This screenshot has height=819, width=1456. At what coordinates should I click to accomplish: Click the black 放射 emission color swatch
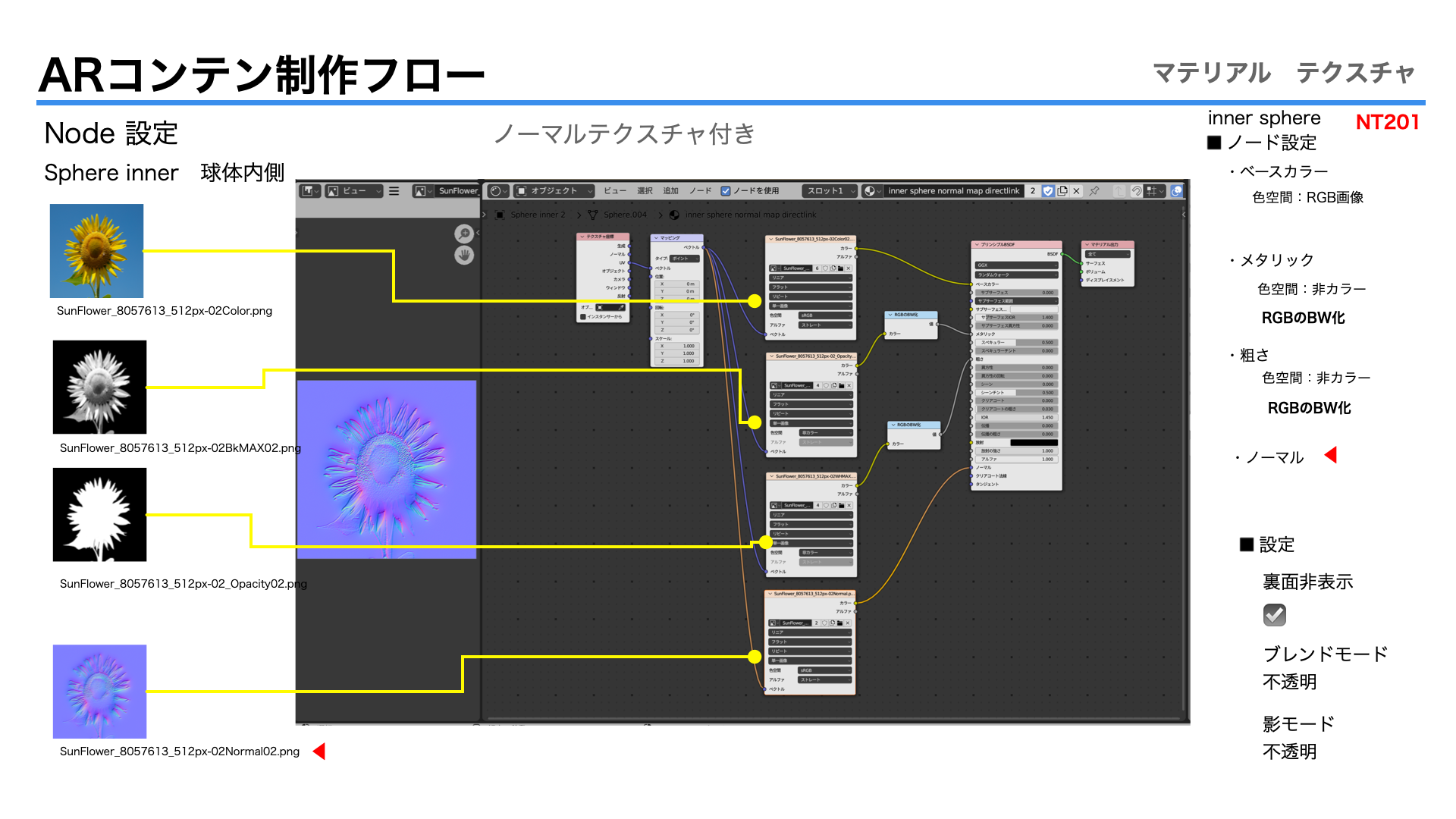(1034, 443)
